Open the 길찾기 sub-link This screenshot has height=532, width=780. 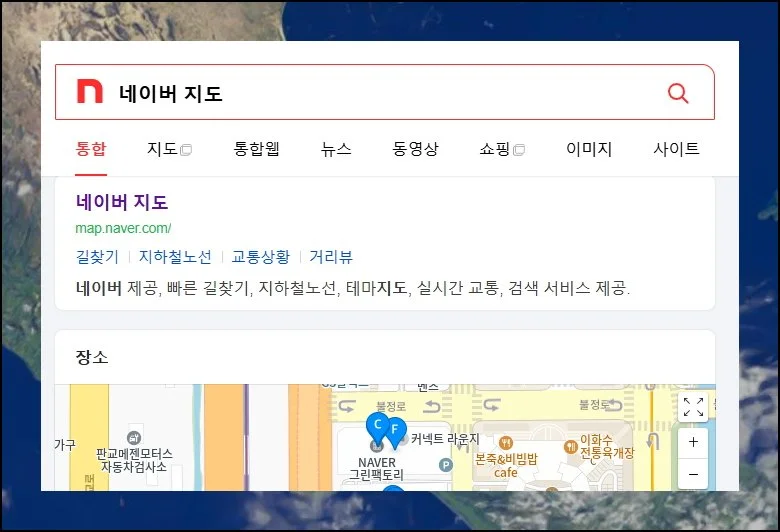(97, 257)
